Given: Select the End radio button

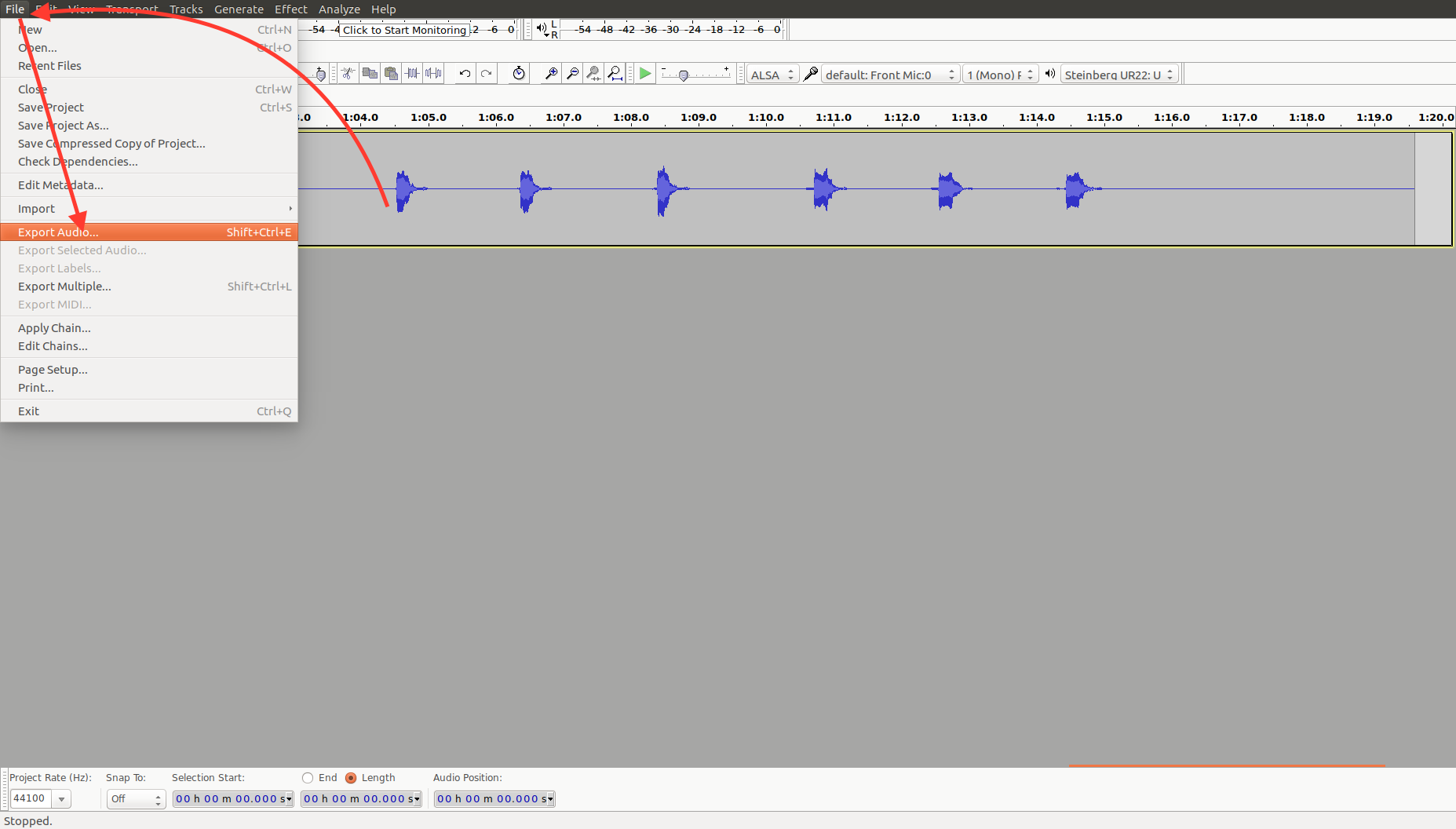Looking at the screenshot, I should [x=308, y=778].
